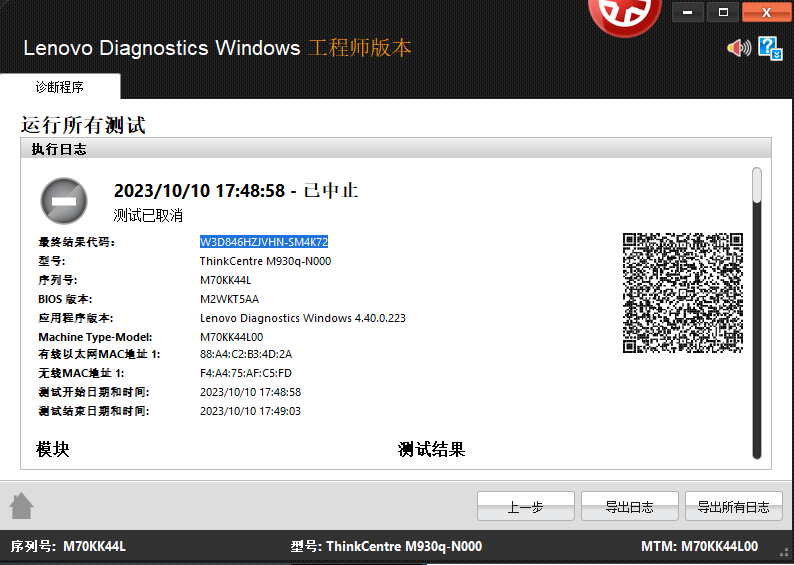Maximize the Lenovo Diagnostics window
This screenshot has height=565, width=794.
click(x=723, y=12)
